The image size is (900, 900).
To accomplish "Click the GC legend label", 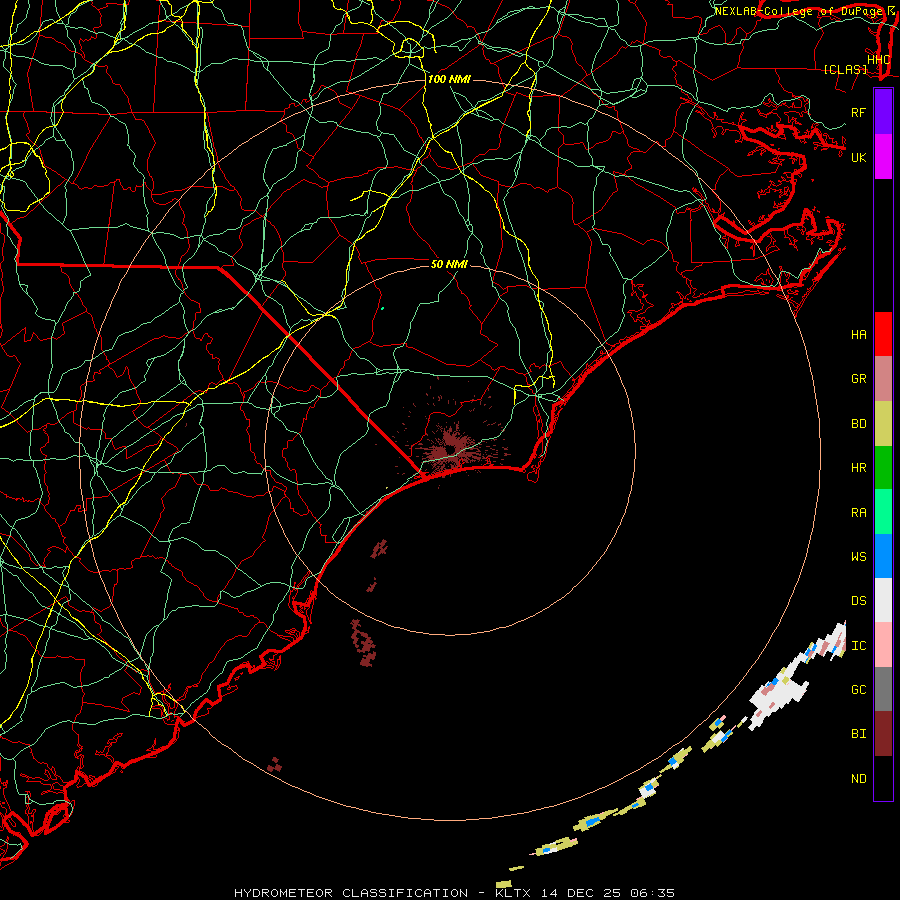I will click(858, 690).
